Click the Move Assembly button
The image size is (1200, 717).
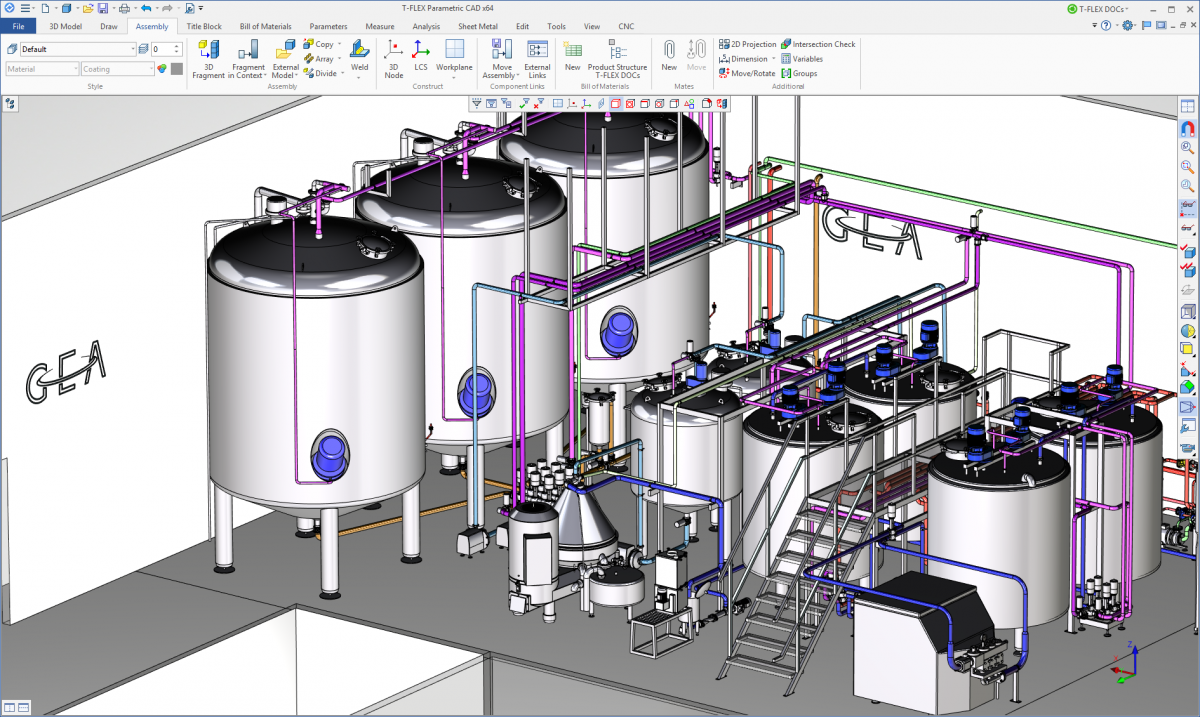click(501, 59)
